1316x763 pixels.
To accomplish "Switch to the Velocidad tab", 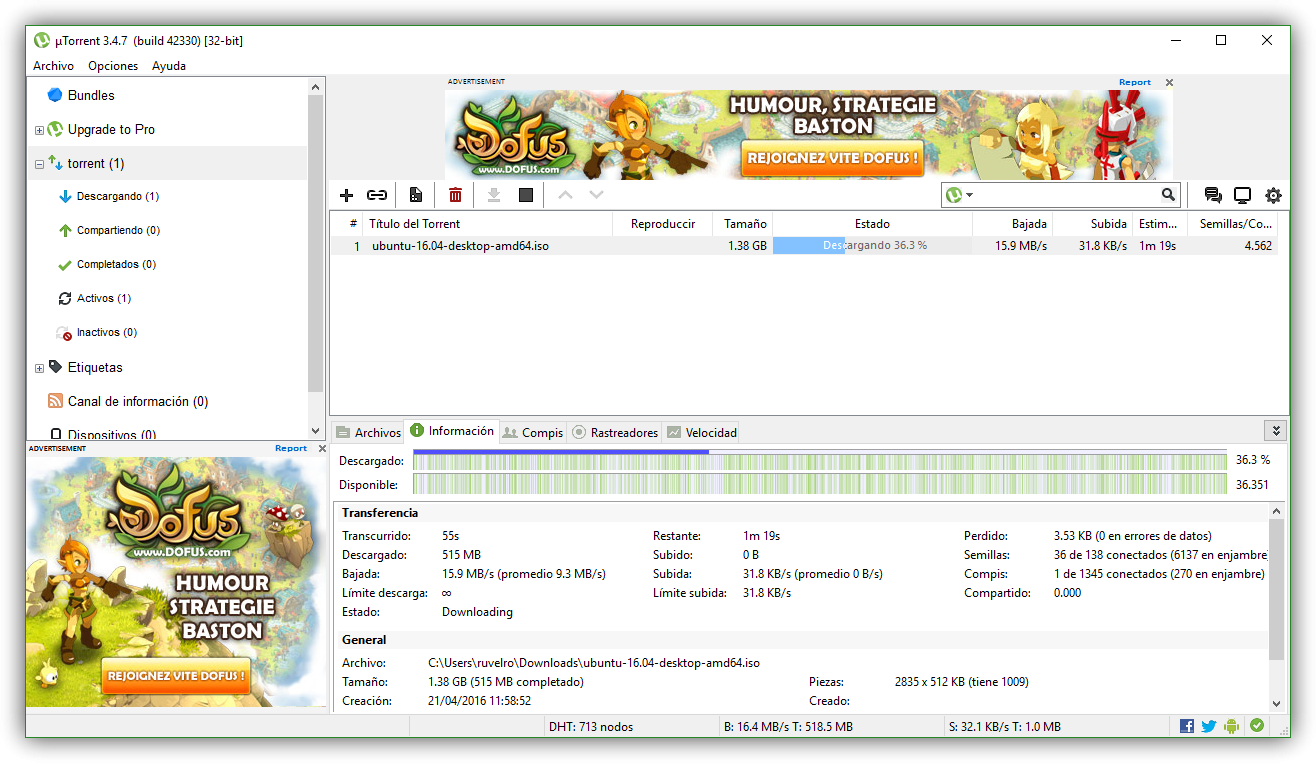I will [x=702, y=433].
